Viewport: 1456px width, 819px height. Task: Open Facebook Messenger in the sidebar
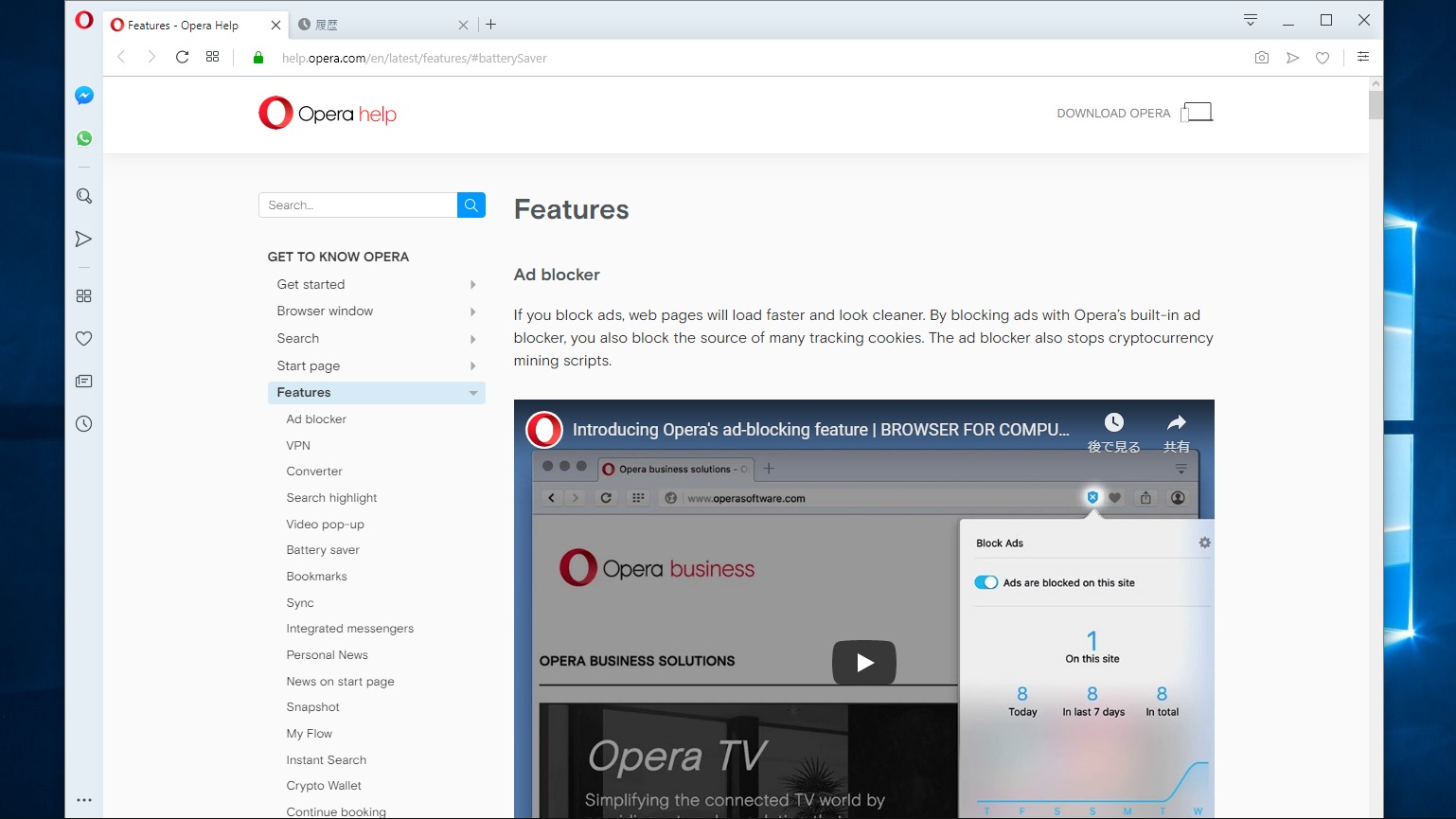(84, 96)
